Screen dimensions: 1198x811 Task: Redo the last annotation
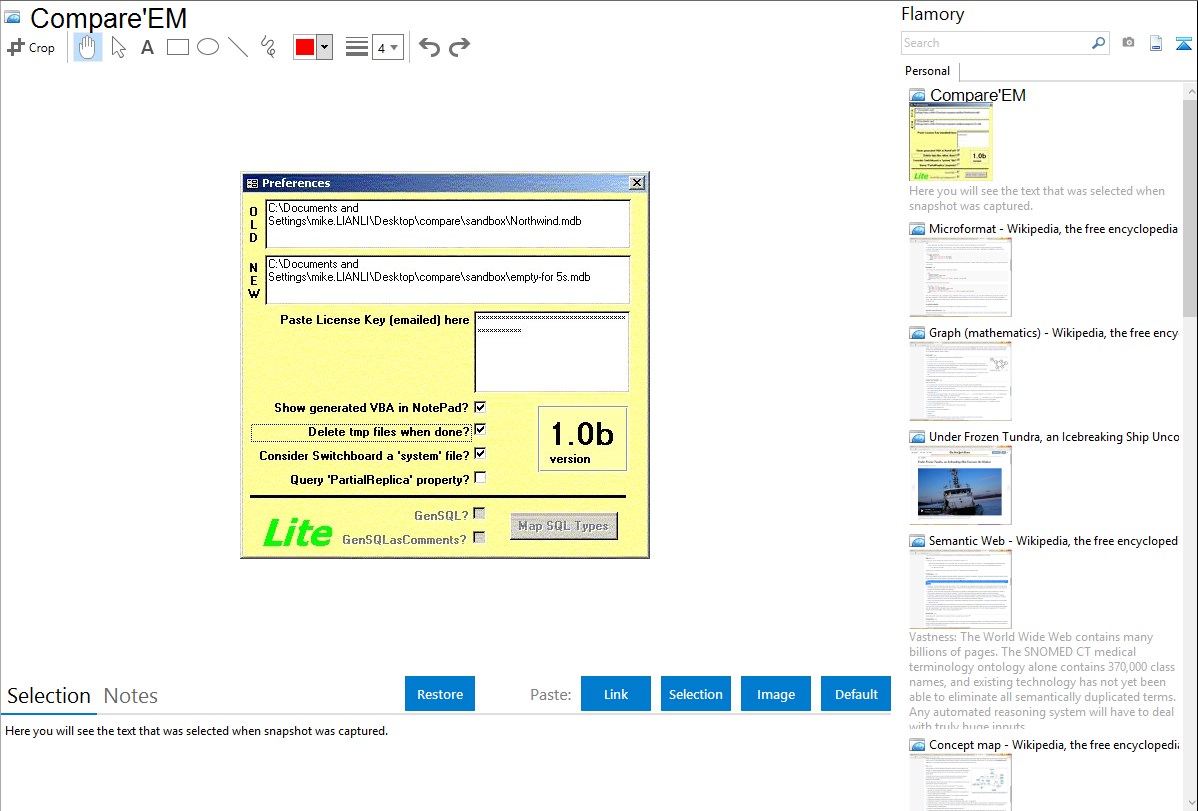tap(459, 47)
